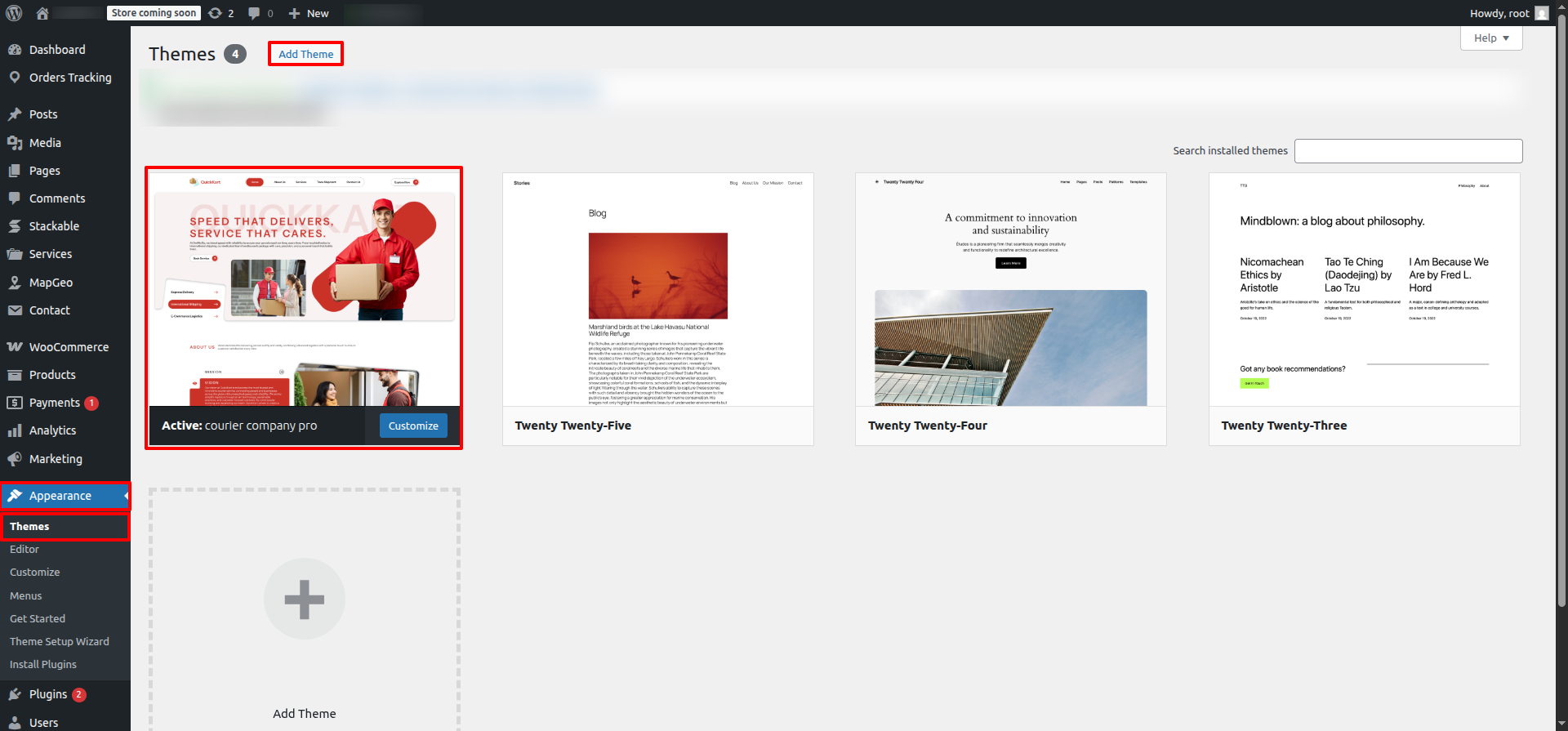
Task: Open the comments bubble icon in toolbar
Action: tap(255, 13)
